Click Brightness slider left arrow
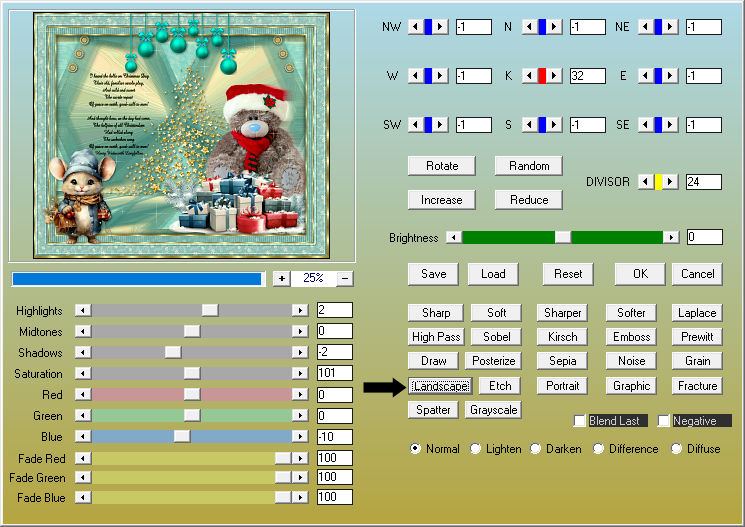 point(454,237)
